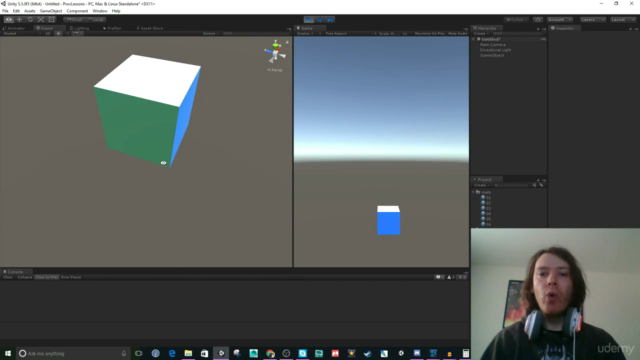Toggle Maximize On Play

429,33
